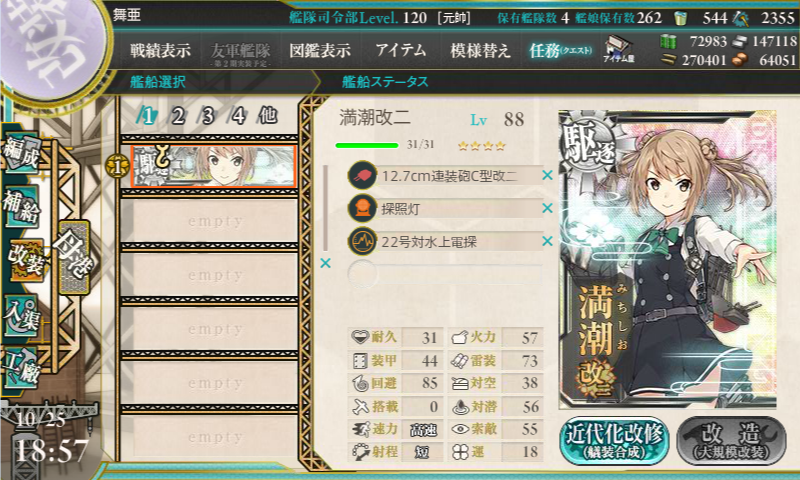Image resolution: width=800 pixels, height=480 pixels.
Task: Remove the 22号対水上電探 radar equipment
Action: coord(547,241)
